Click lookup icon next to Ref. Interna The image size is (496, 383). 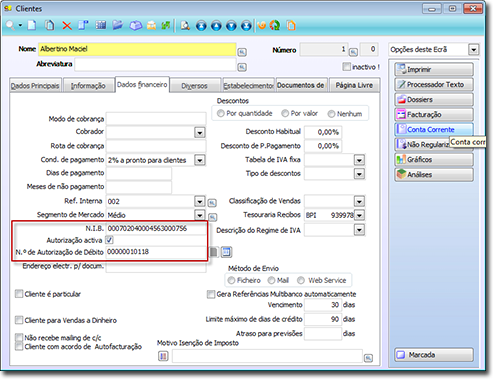[212, 203]
